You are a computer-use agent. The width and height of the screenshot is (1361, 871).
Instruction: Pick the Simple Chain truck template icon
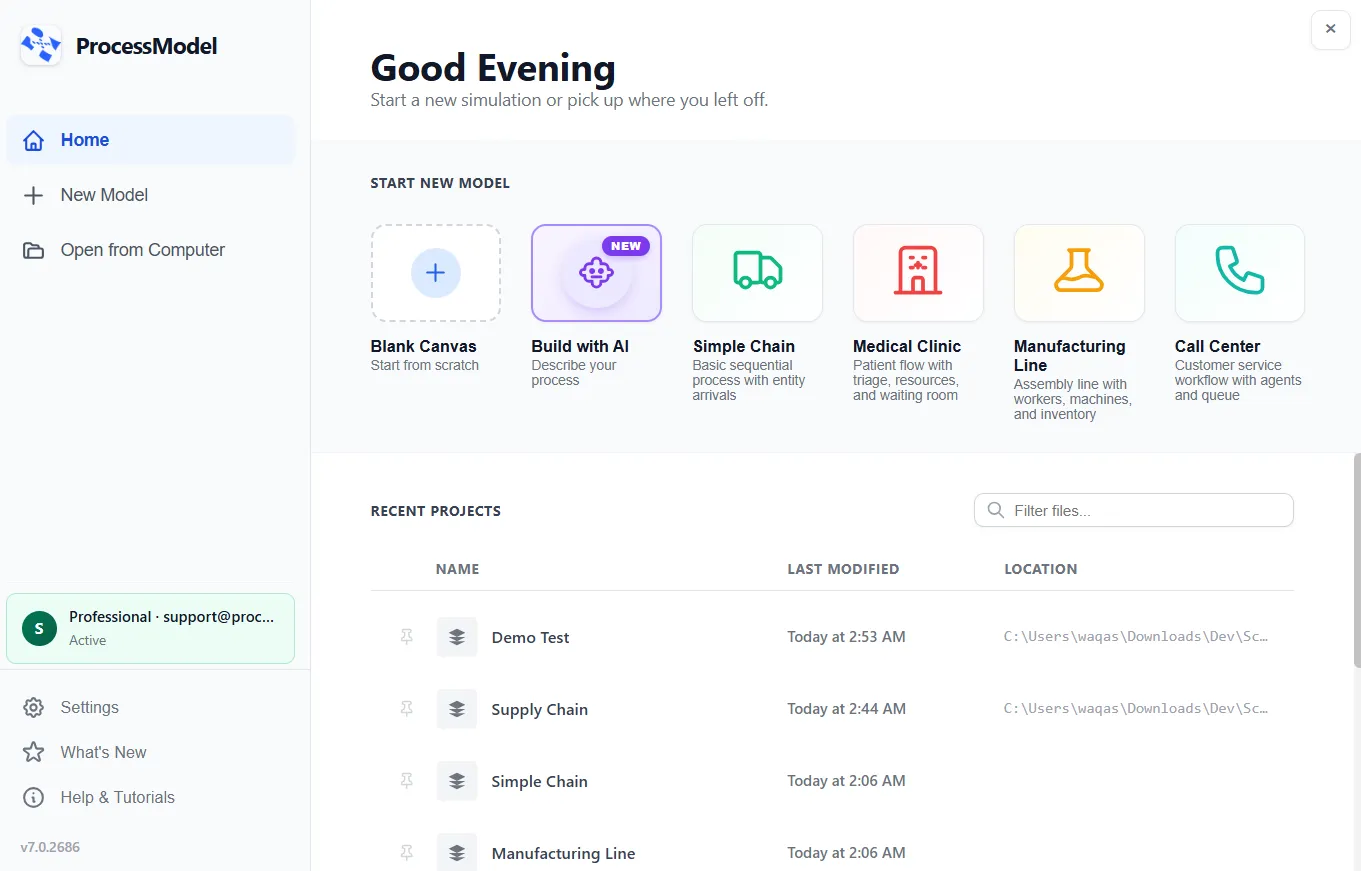[x=758, y=270]
